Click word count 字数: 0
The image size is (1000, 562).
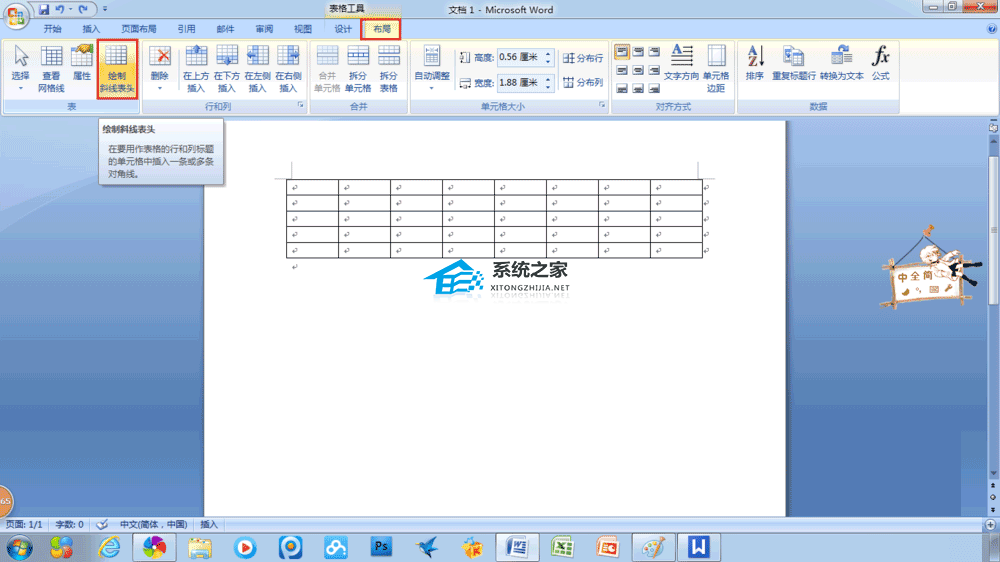[70, 524]
